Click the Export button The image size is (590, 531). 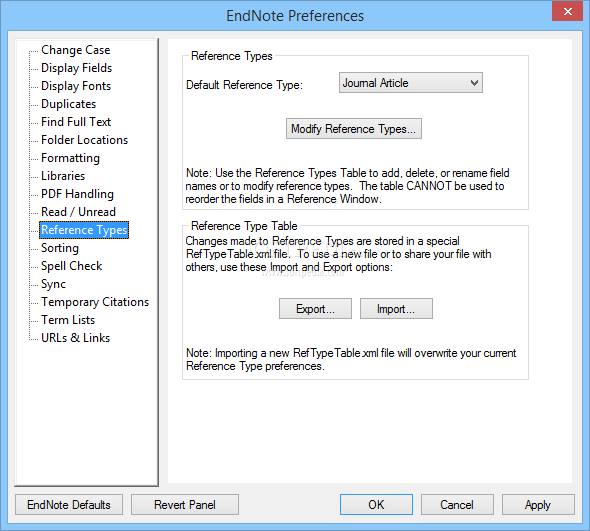coord(315,309)
